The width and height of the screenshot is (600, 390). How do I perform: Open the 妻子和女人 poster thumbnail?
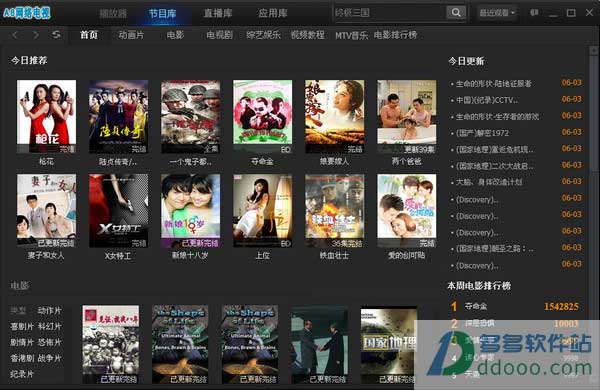coord(46,211)
